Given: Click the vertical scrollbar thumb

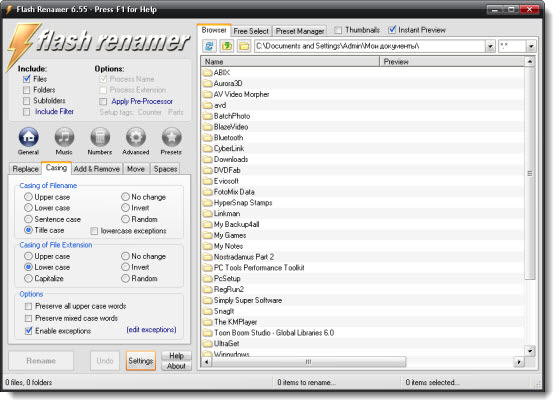Looking at the screenshot, I should click(530, 174).
